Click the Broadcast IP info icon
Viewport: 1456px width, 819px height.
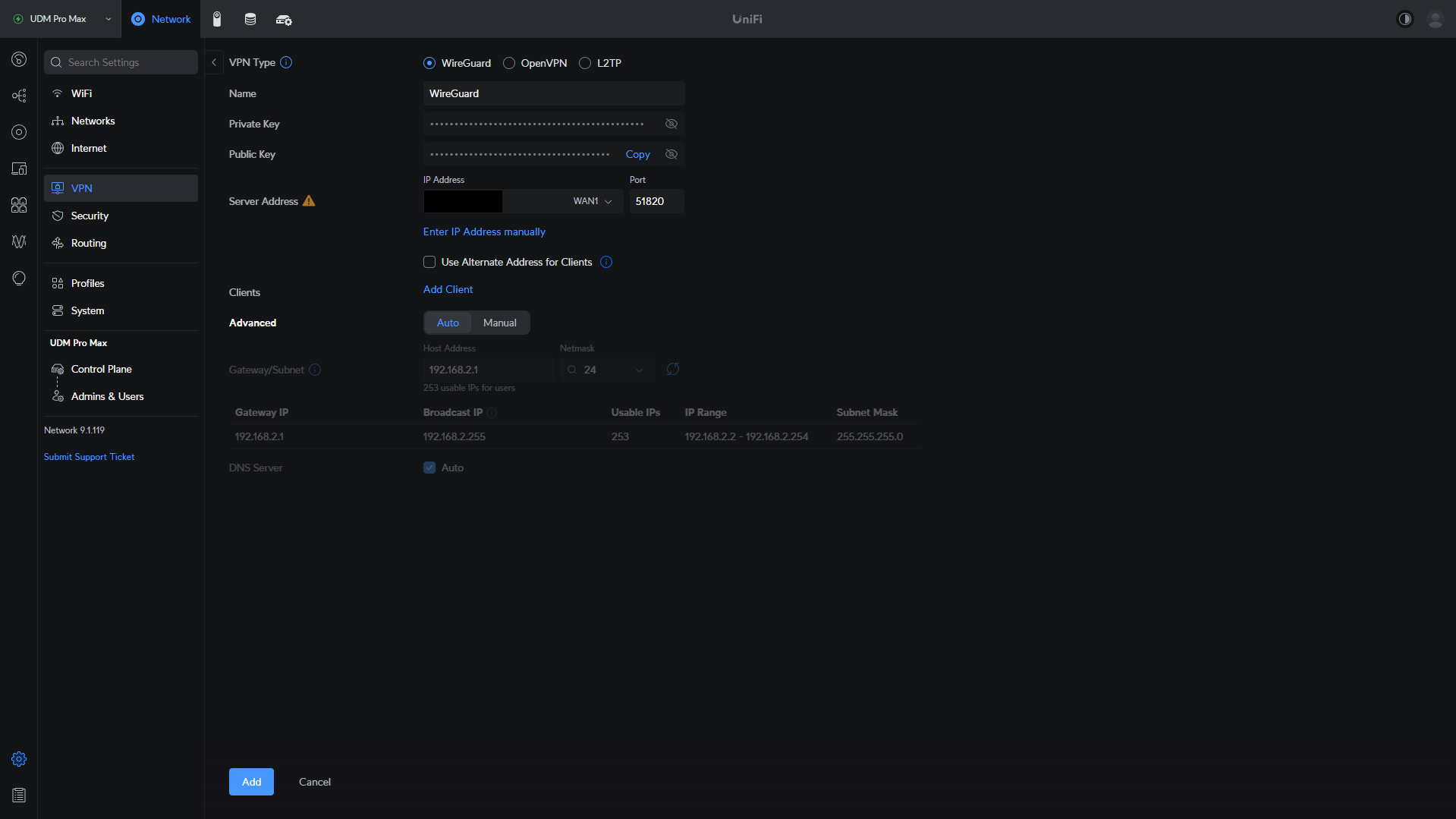pos(492,413)
